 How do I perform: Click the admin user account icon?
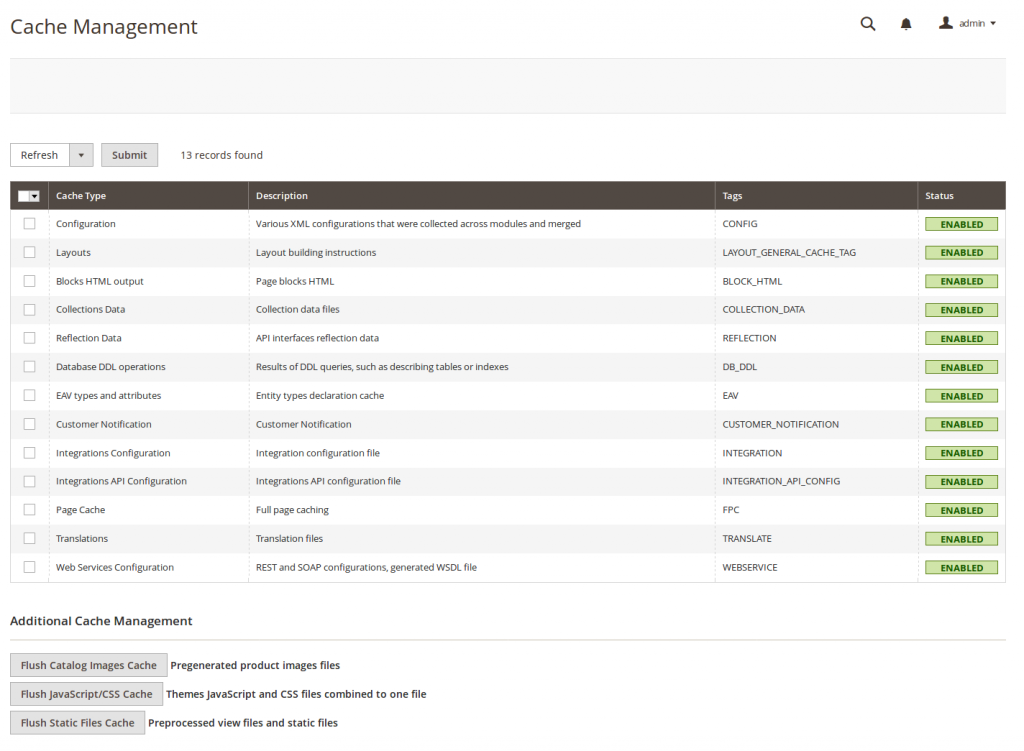tap(946, 22)
